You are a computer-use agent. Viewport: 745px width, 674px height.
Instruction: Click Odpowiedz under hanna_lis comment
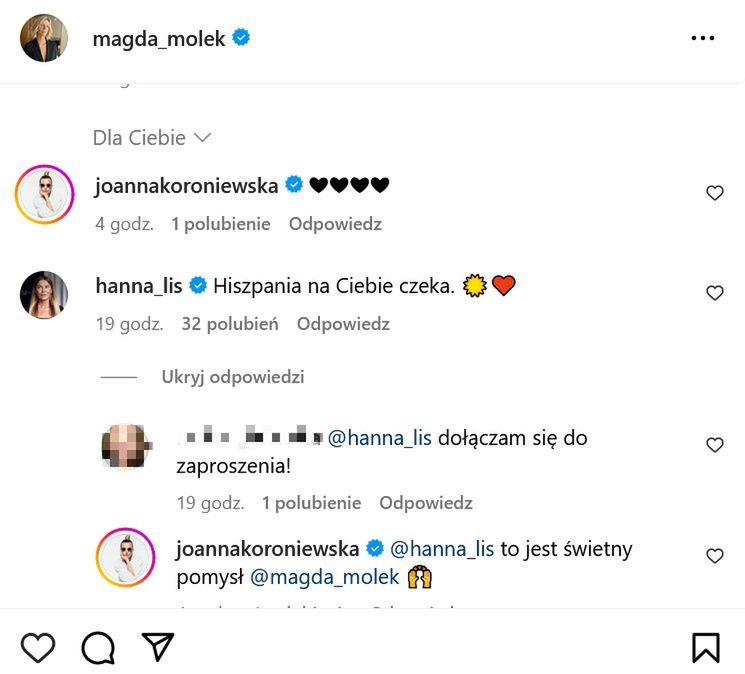343,324
